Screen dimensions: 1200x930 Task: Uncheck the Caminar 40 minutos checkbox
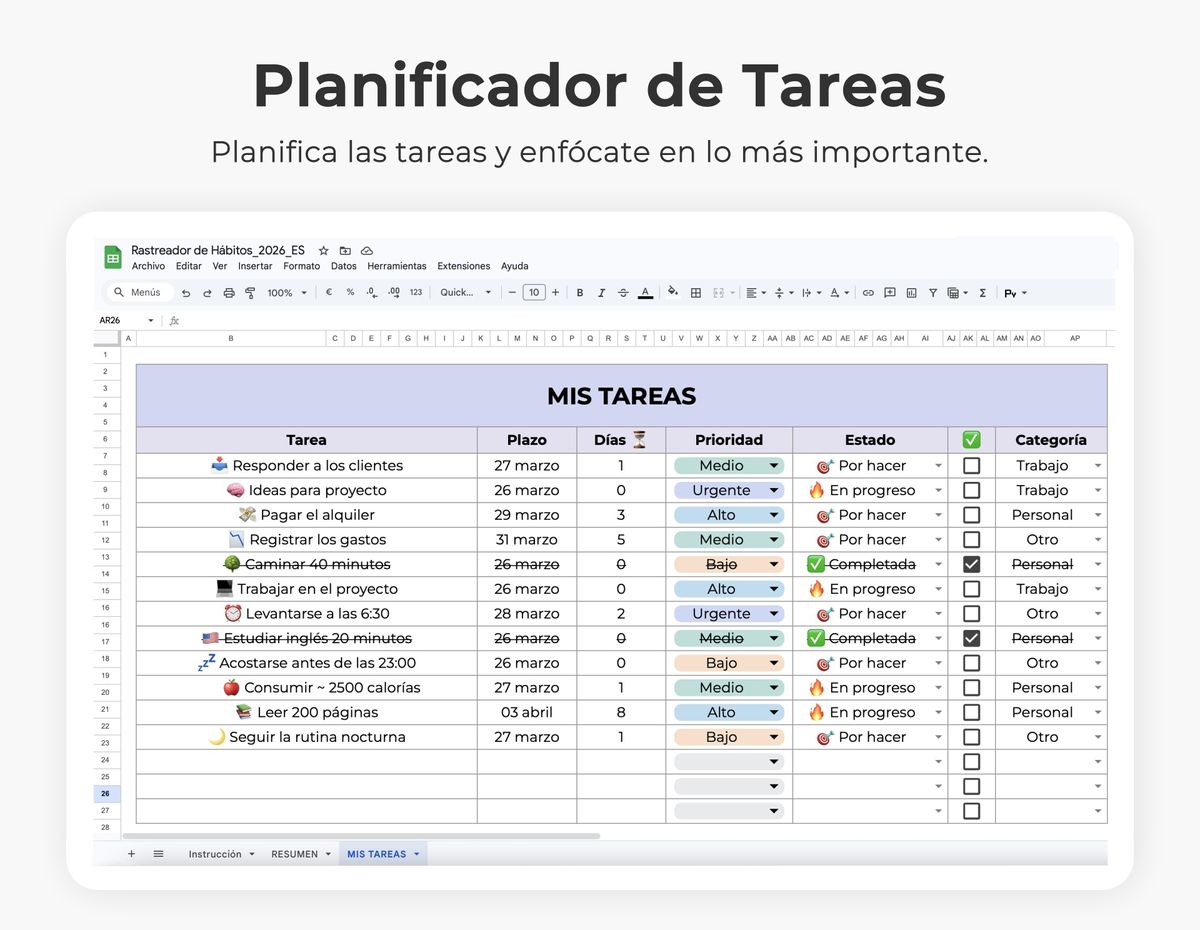pos(971,564)
